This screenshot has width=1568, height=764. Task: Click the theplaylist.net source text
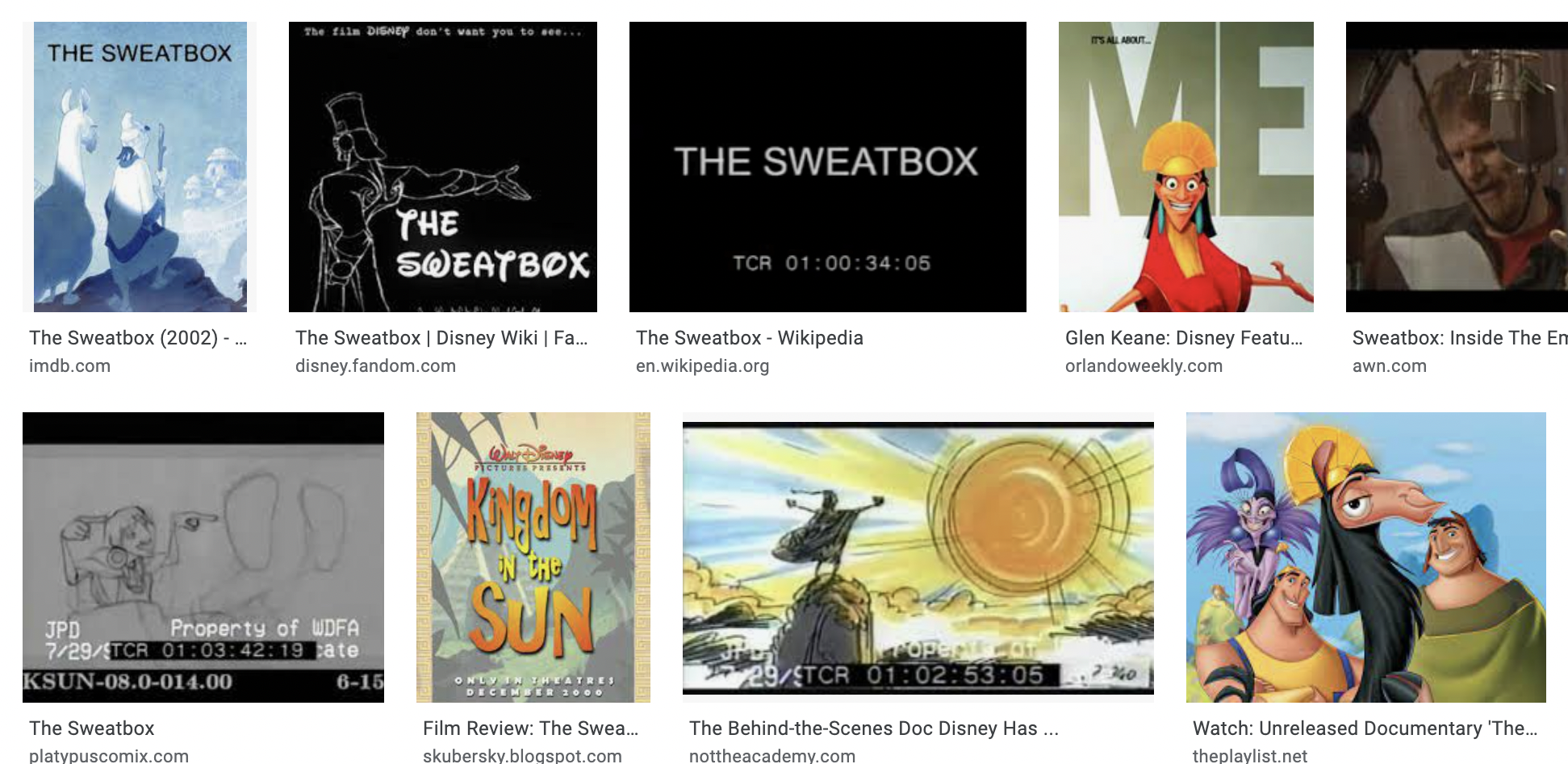click(1250, 755)
